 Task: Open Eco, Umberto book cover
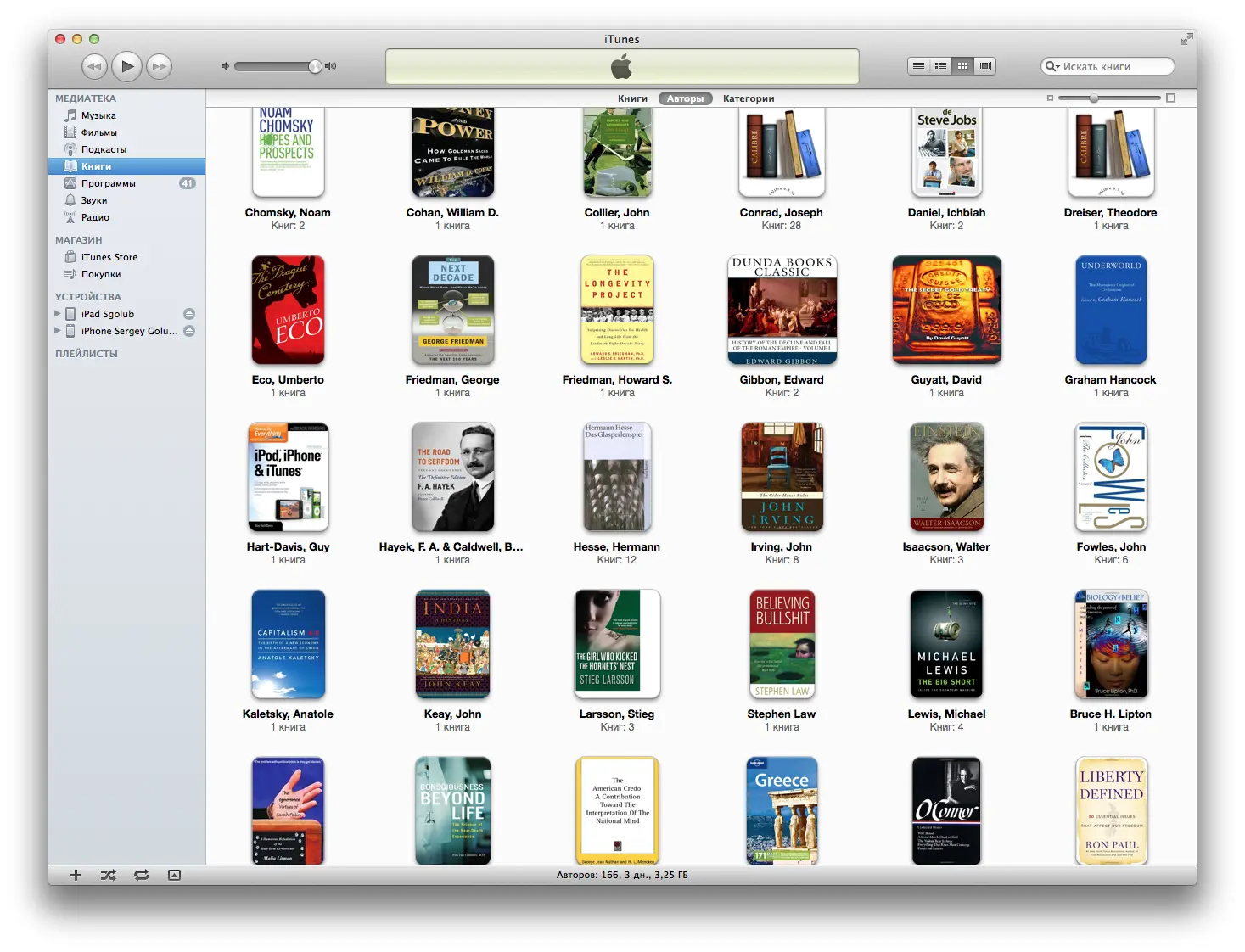tap(288, 310)
